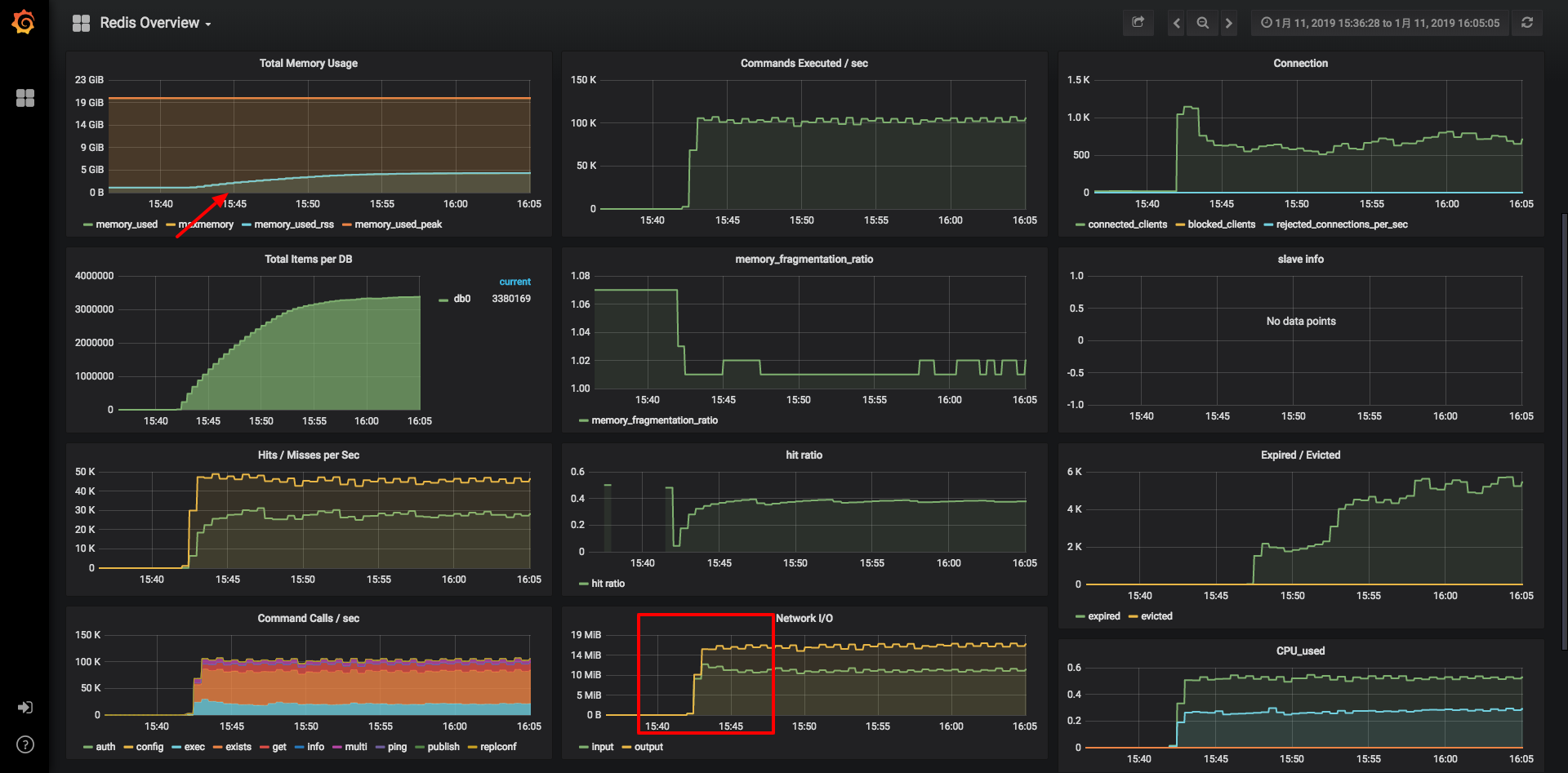This screenshot has height=773, width=1568.
Task: Click the expired legend color swatch
Action: pyautogui.click(x=1080, y=616)
